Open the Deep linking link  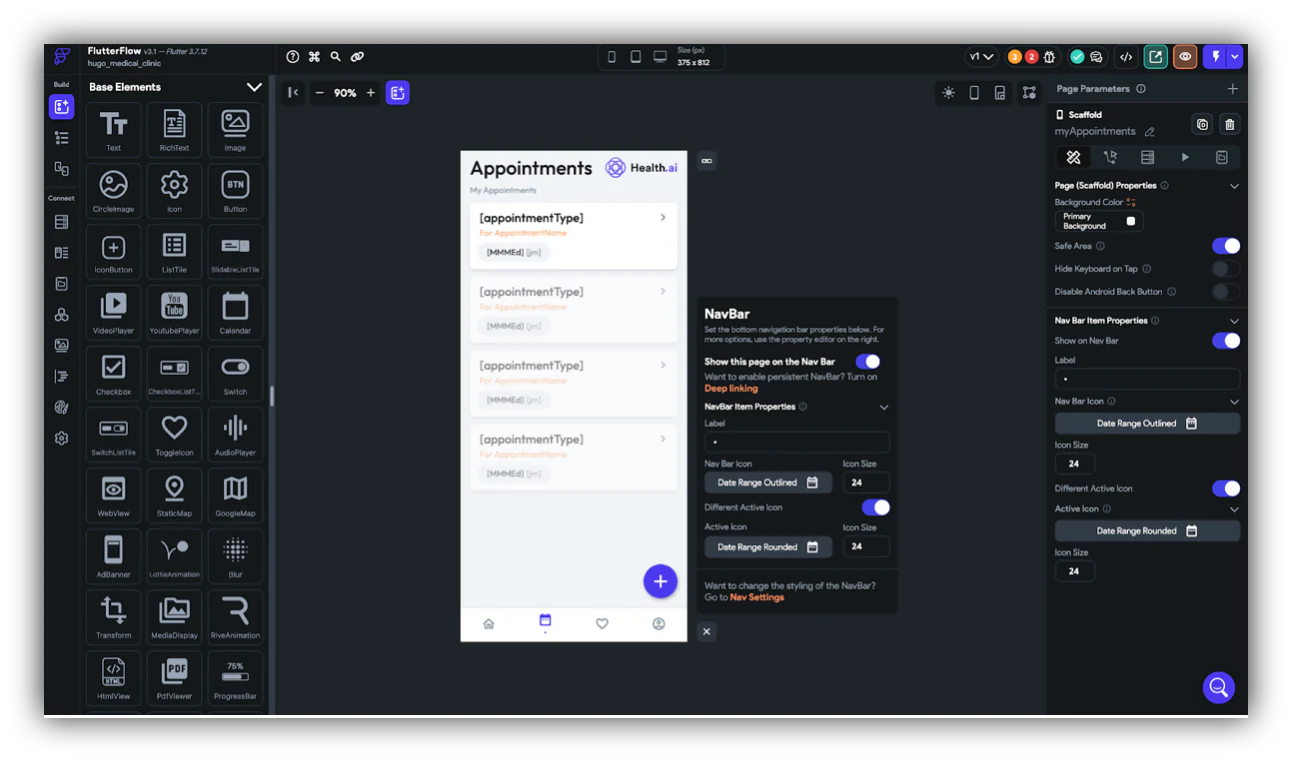(x=731, y=388)
